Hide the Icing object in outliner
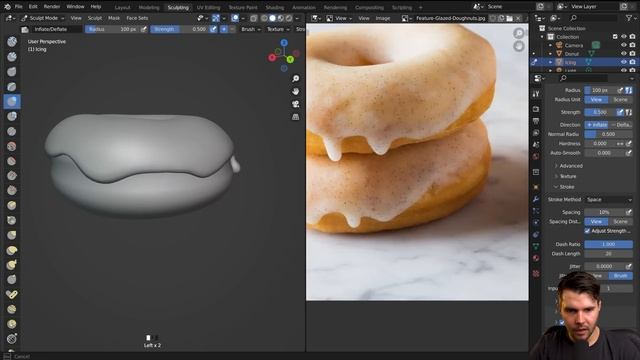 pyautogui.click(x=624, y=62)
